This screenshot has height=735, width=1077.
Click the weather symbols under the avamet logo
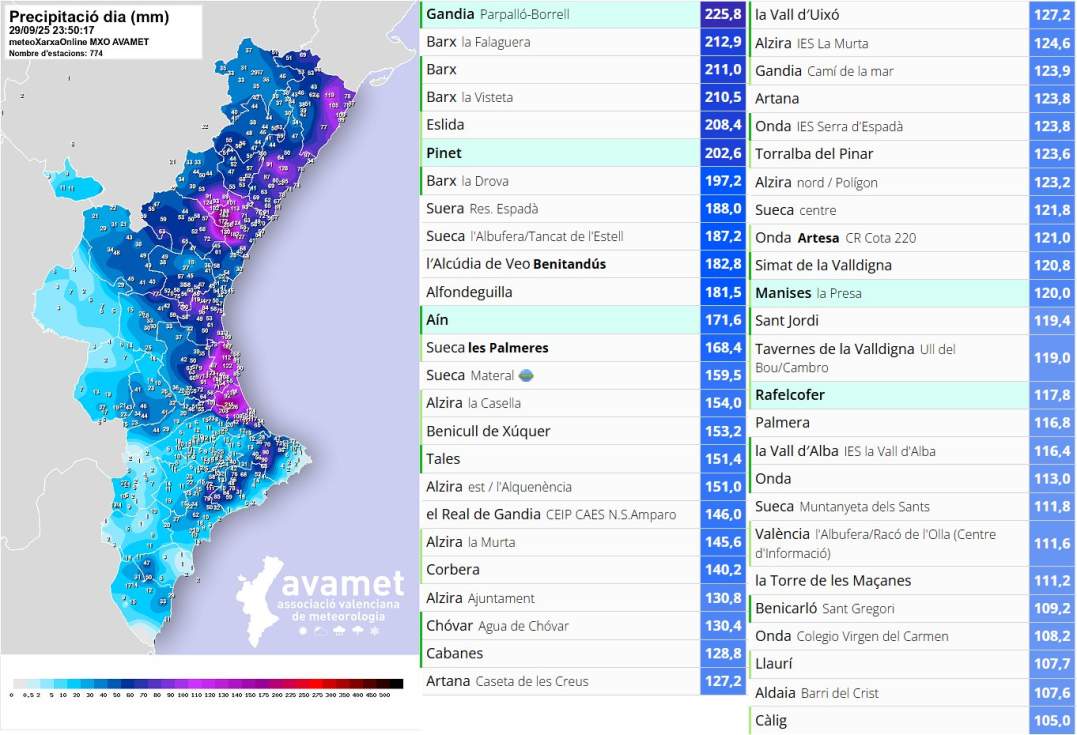(x=339, y=631)
